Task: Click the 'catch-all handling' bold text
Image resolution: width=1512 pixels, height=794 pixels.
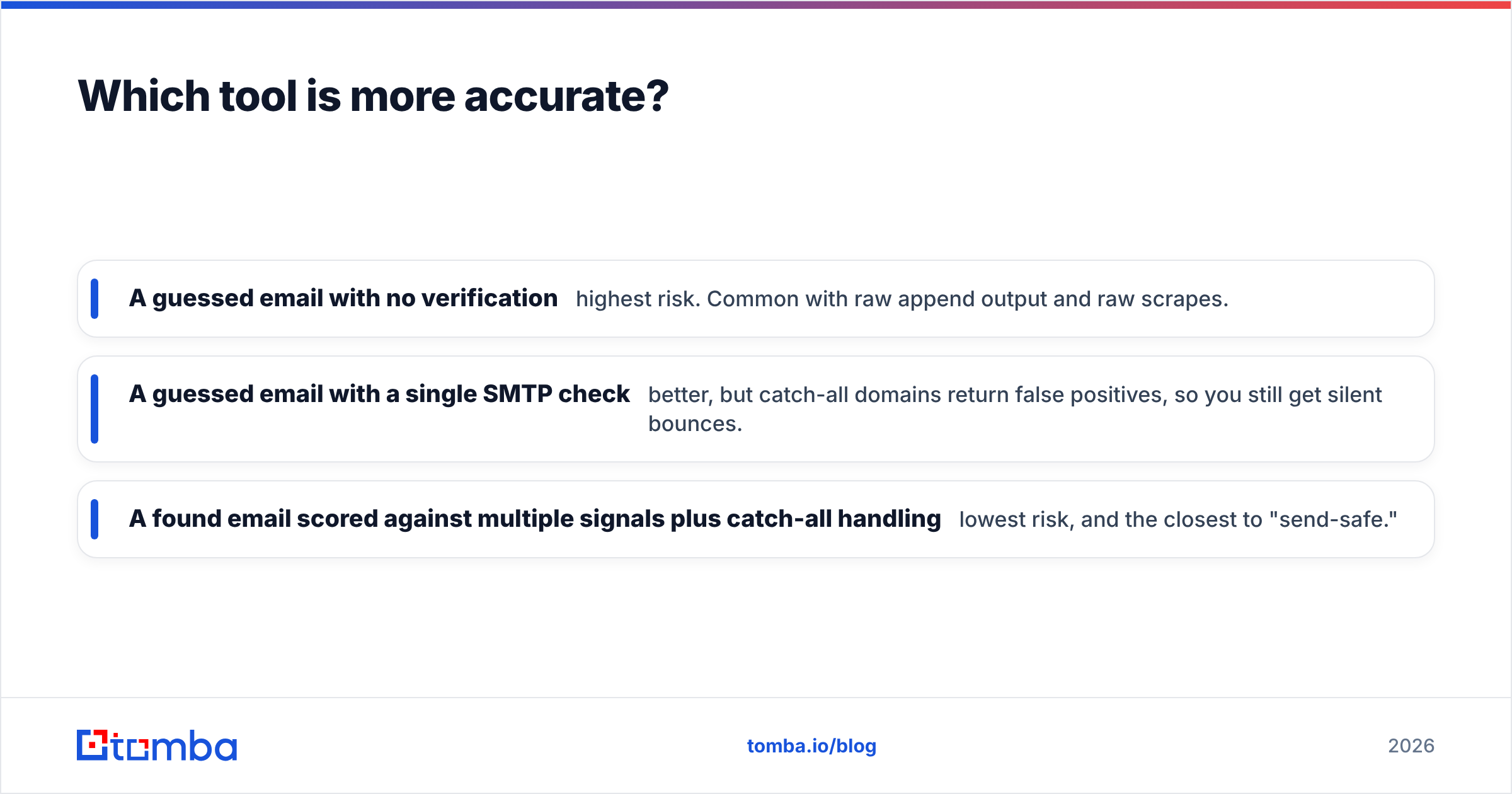Action: (x=833, y=519)
